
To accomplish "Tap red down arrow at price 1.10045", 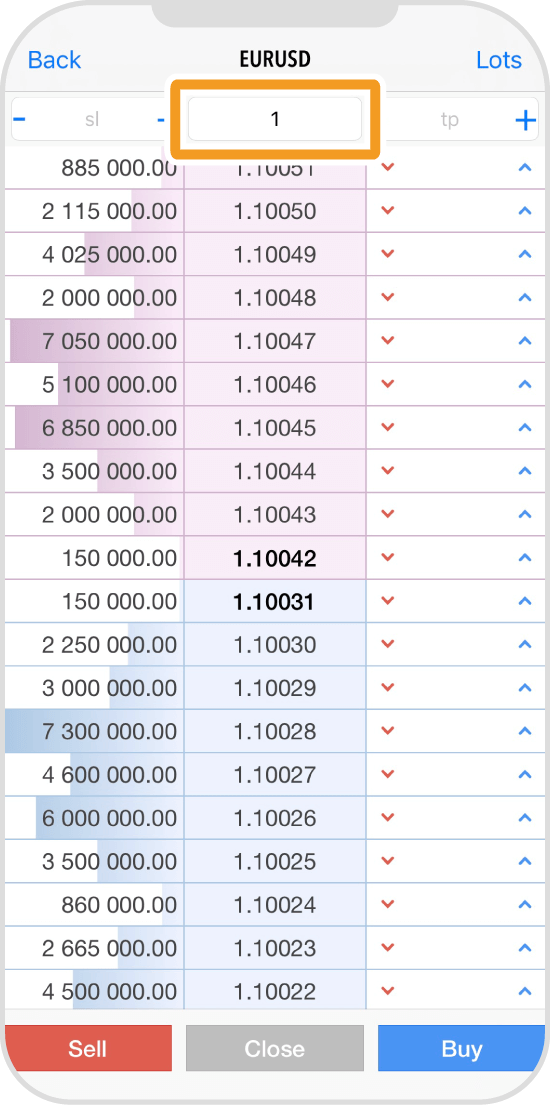I will tap(387, 428).
